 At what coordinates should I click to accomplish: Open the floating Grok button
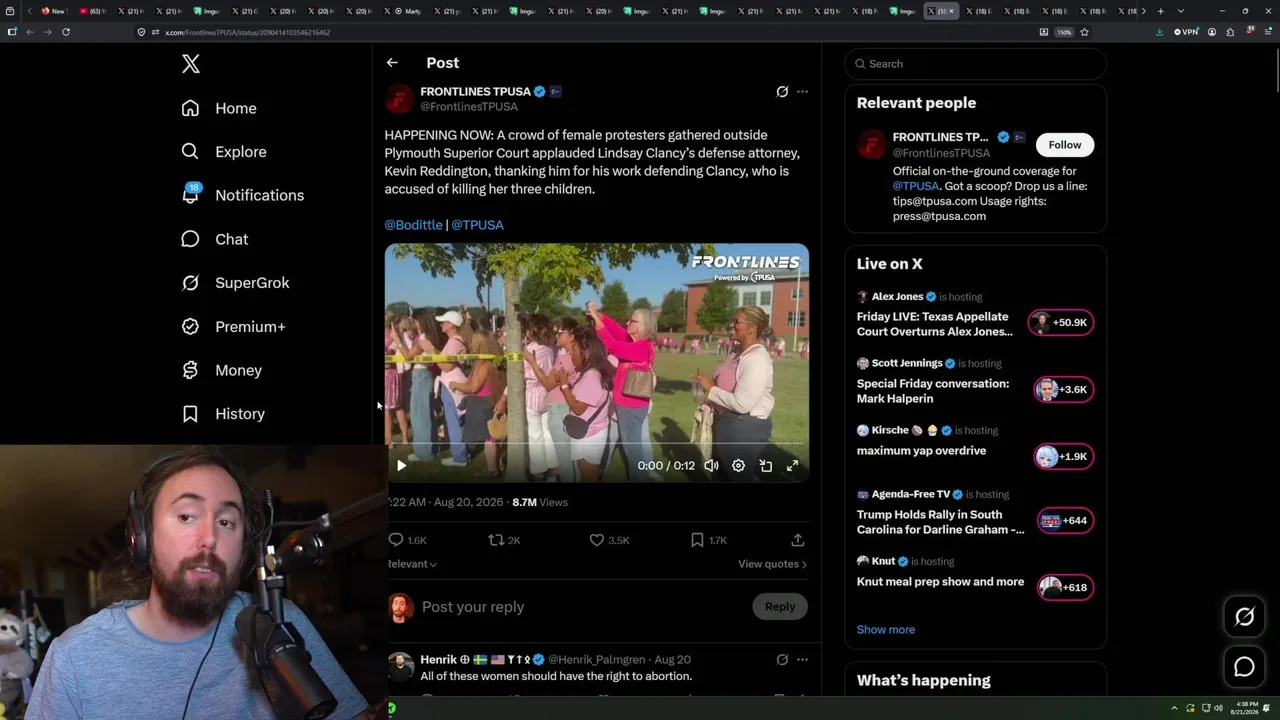click(x=1244, y=617)
